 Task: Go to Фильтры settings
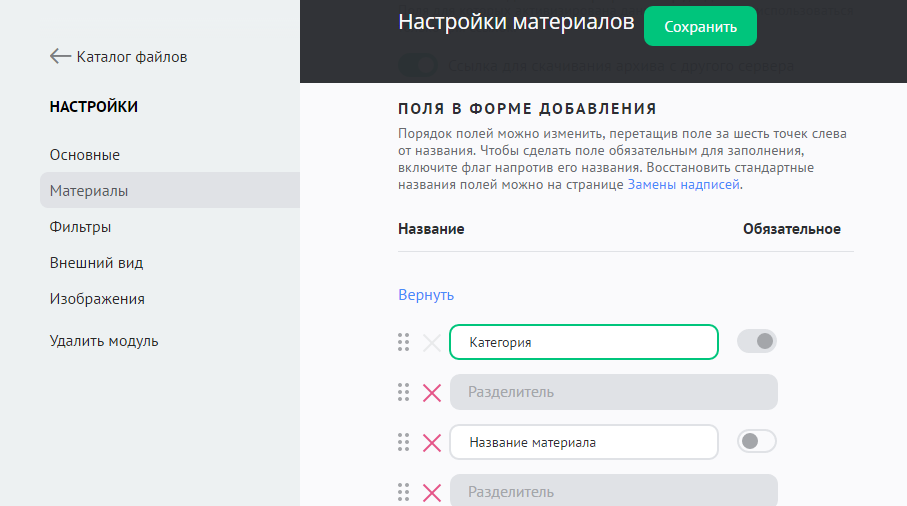click(80, 227)
